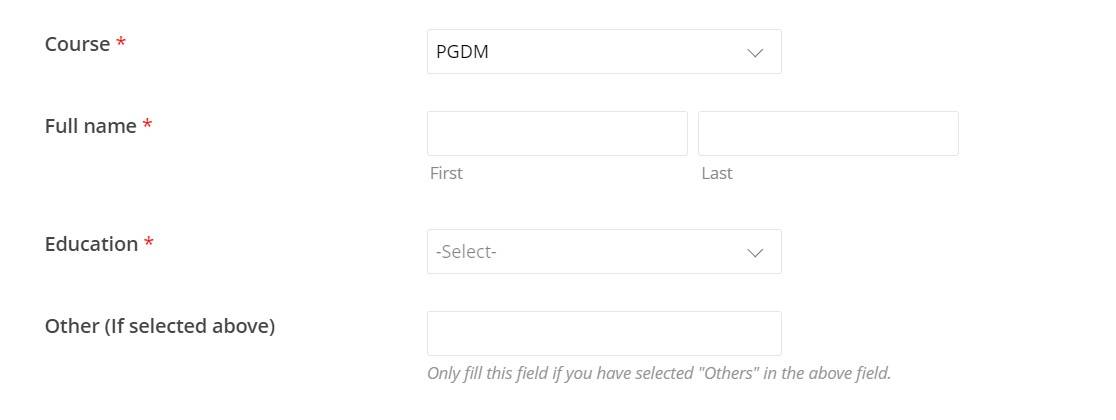Click the Education field label
The width and height of the screenshot is (1116, 420).
coord(91,244)
